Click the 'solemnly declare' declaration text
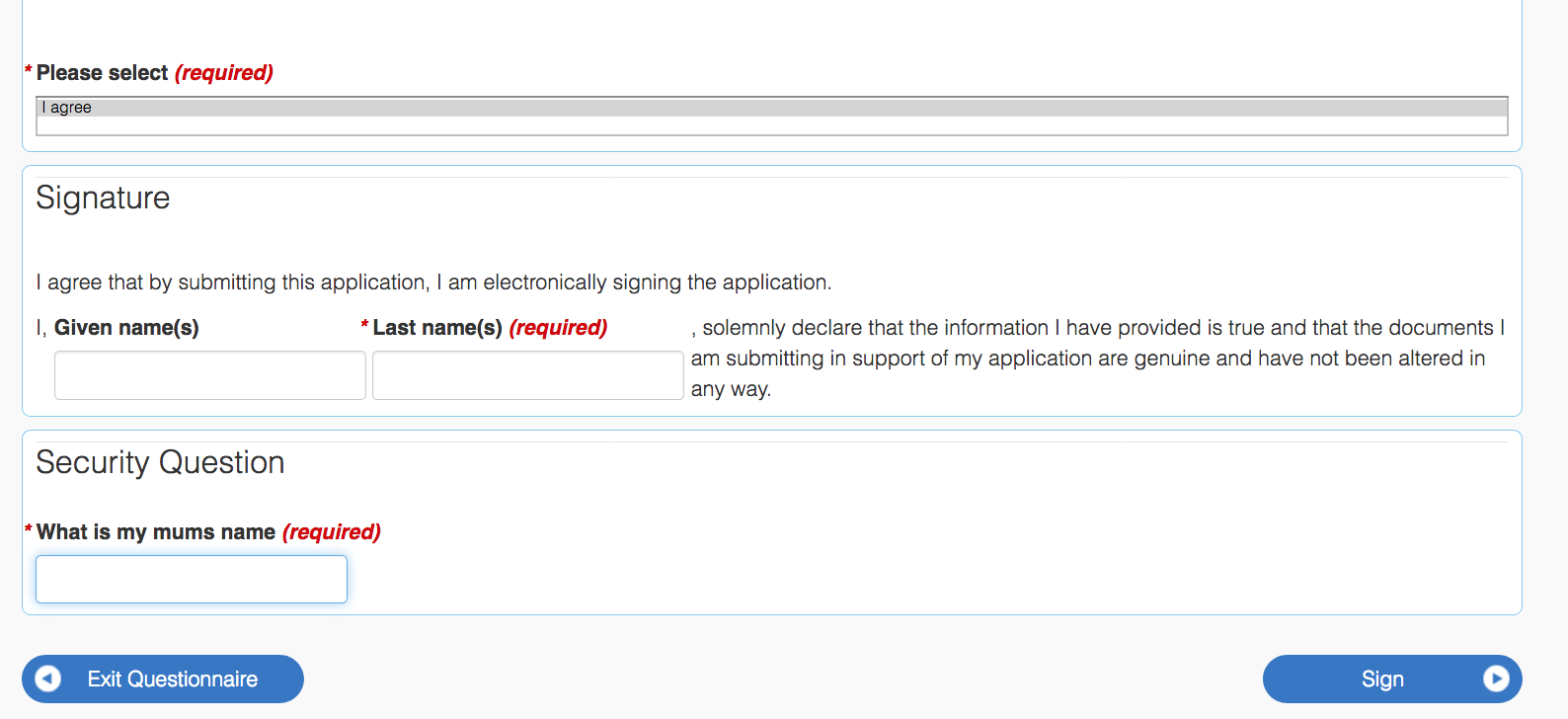The height and width of the screenshot is (719, 1568). pos(1098,359)
